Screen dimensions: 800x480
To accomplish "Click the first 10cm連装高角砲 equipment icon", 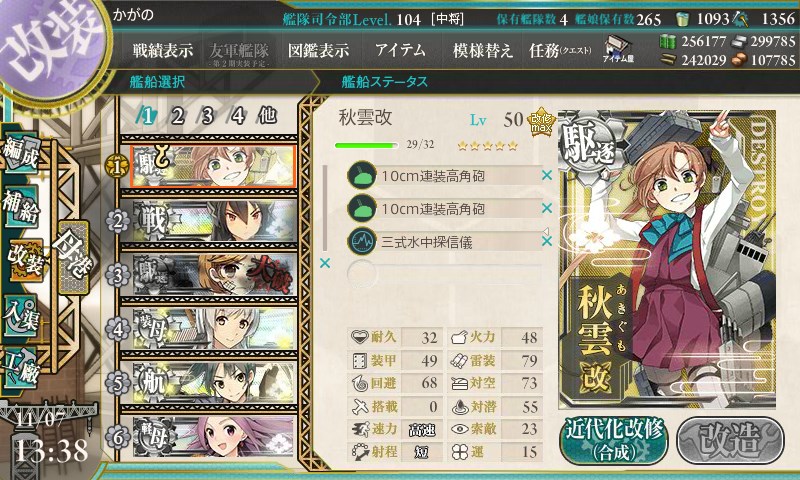I will pos(362,175).
